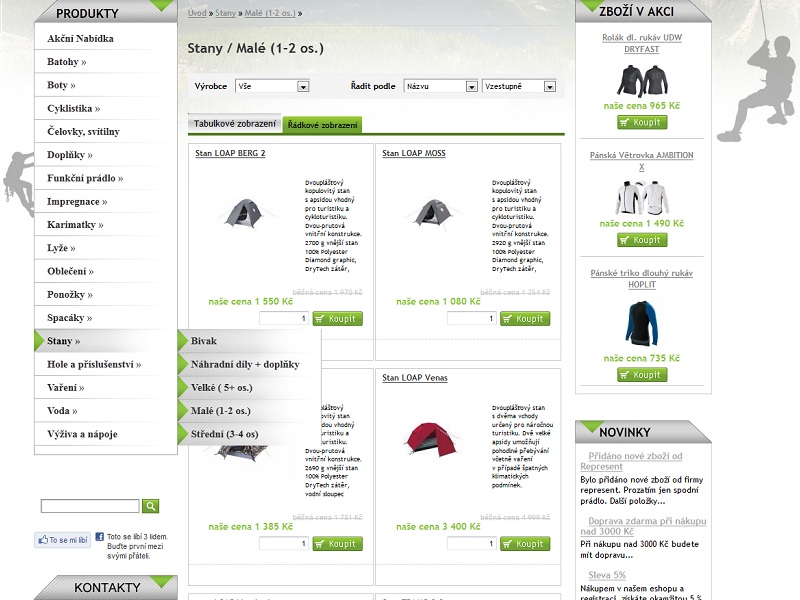
Task: Choose Bivak in the Stany submenu
Action: point(204,341)
